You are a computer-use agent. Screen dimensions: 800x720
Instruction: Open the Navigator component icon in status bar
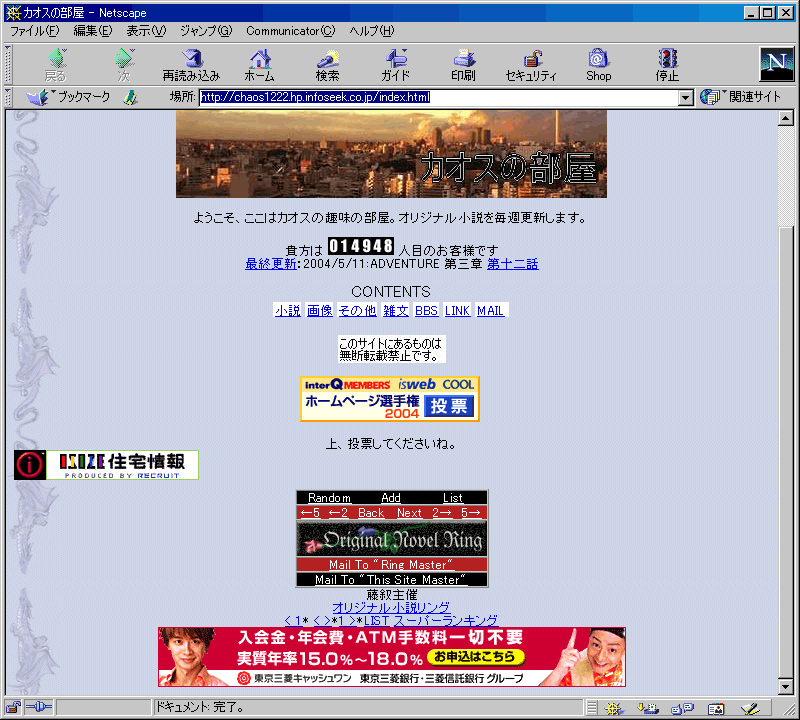tap(614, 708)
